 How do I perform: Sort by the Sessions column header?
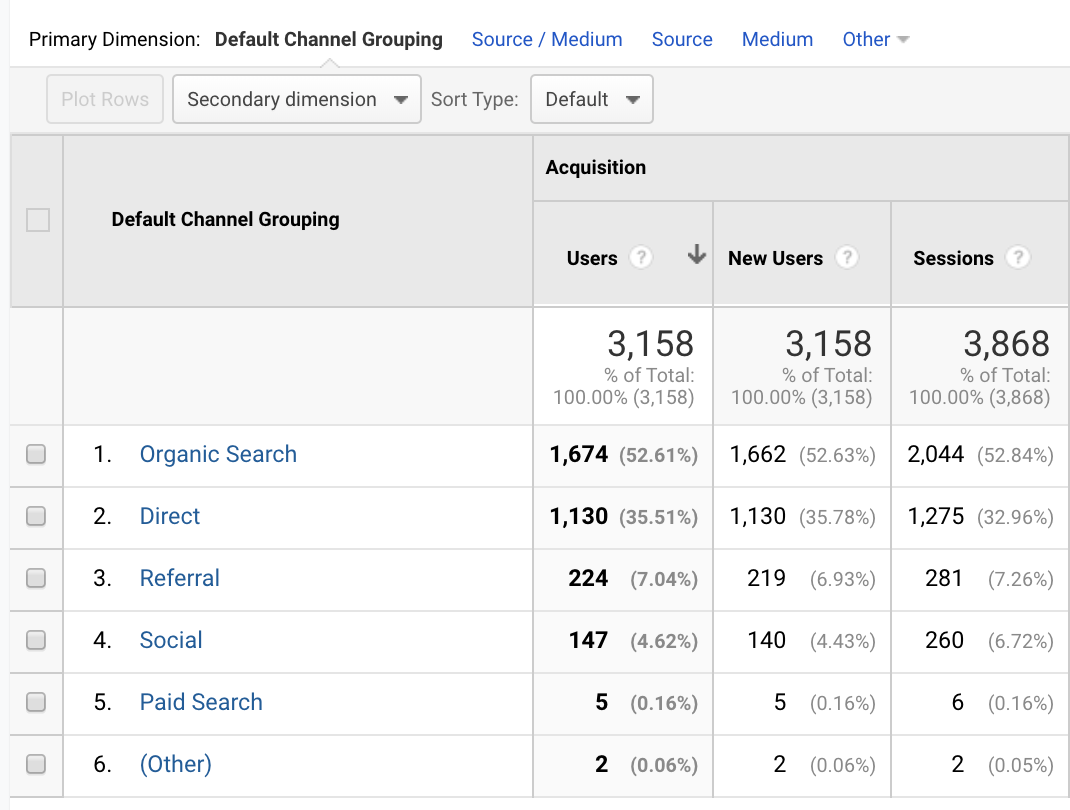click(x=953, y=259)
